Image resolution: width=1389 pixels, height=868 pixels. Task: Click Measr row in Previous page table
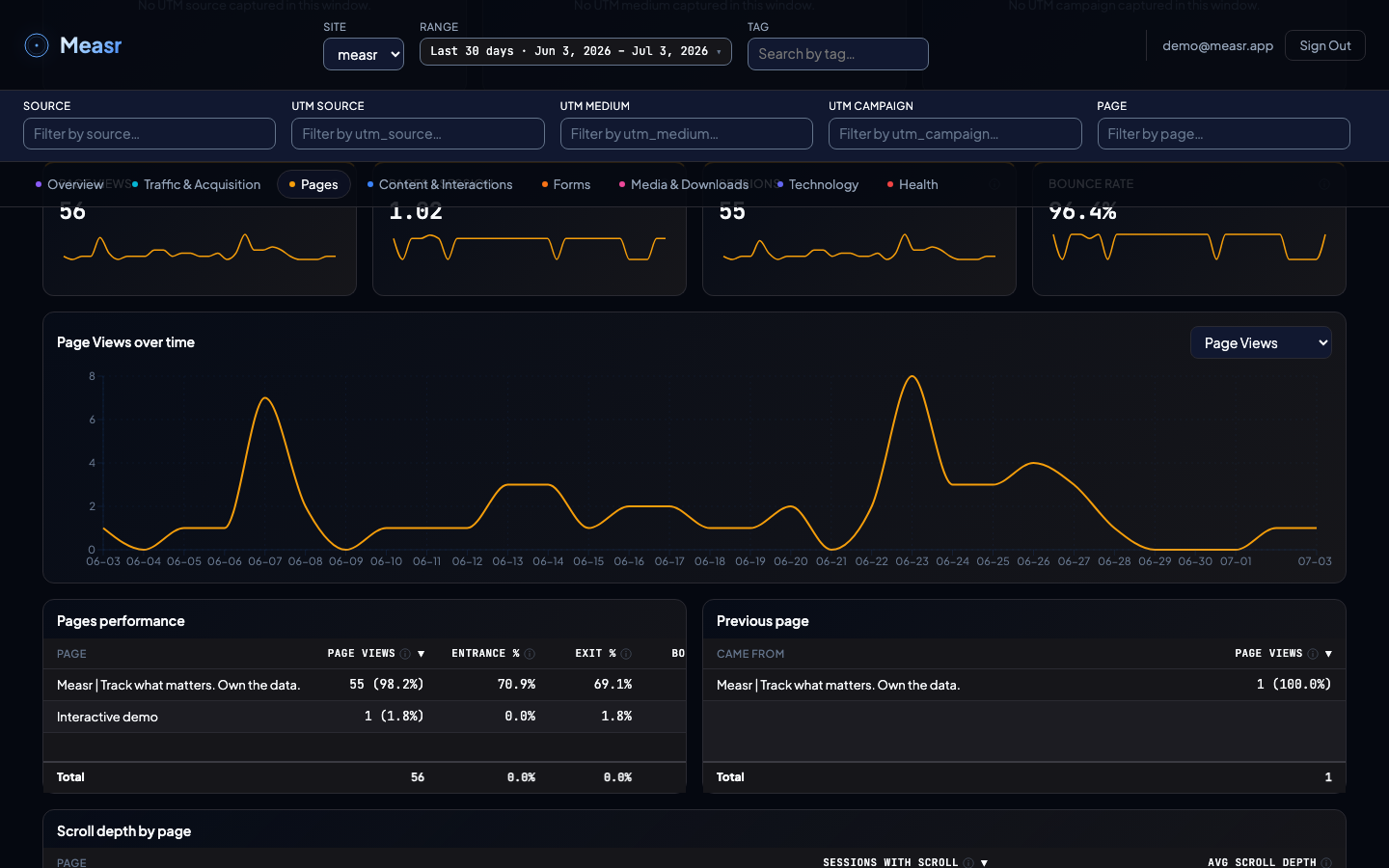[x=1024, y=685]
